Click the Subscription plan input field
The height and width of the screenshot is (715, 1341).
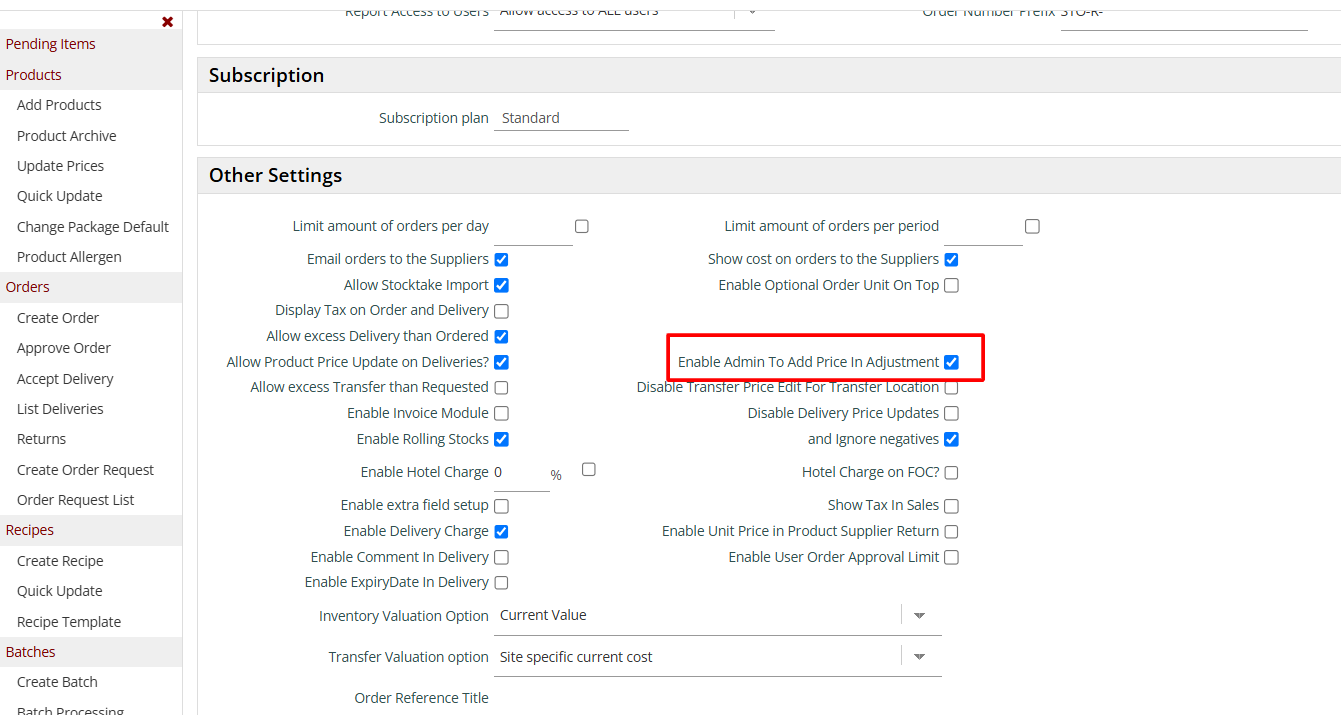point(561,118)
